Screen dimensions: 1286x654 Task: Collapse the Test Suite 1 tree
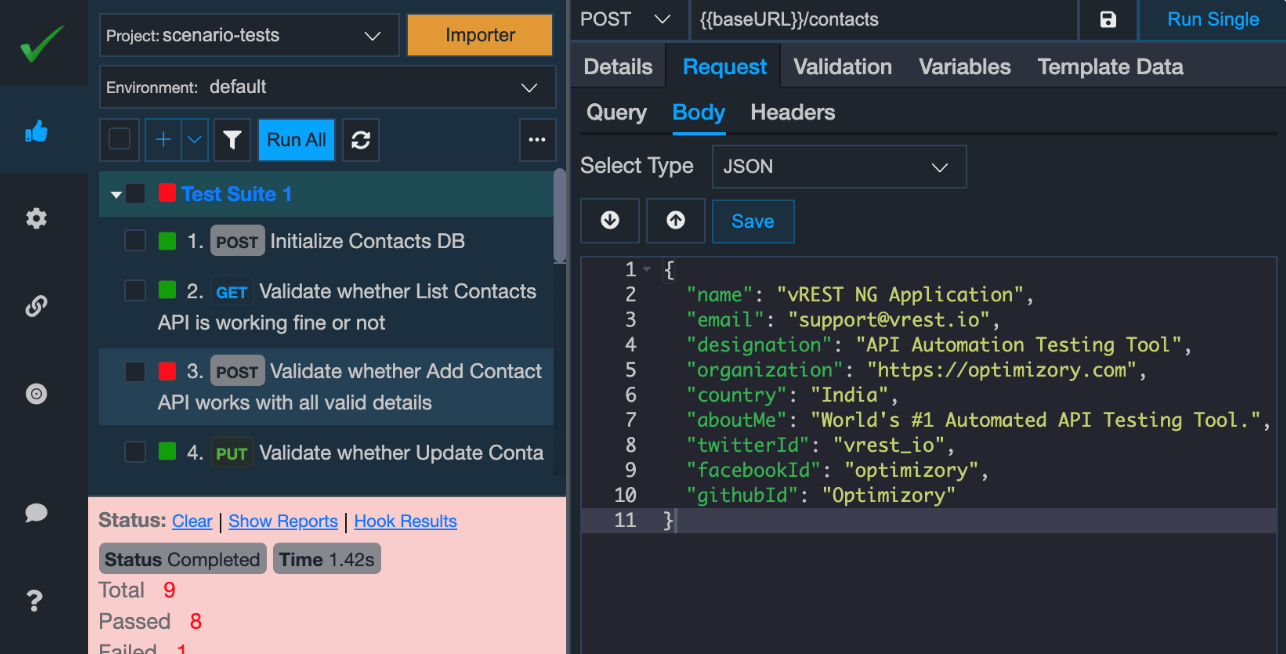click(x=116, y=195)
